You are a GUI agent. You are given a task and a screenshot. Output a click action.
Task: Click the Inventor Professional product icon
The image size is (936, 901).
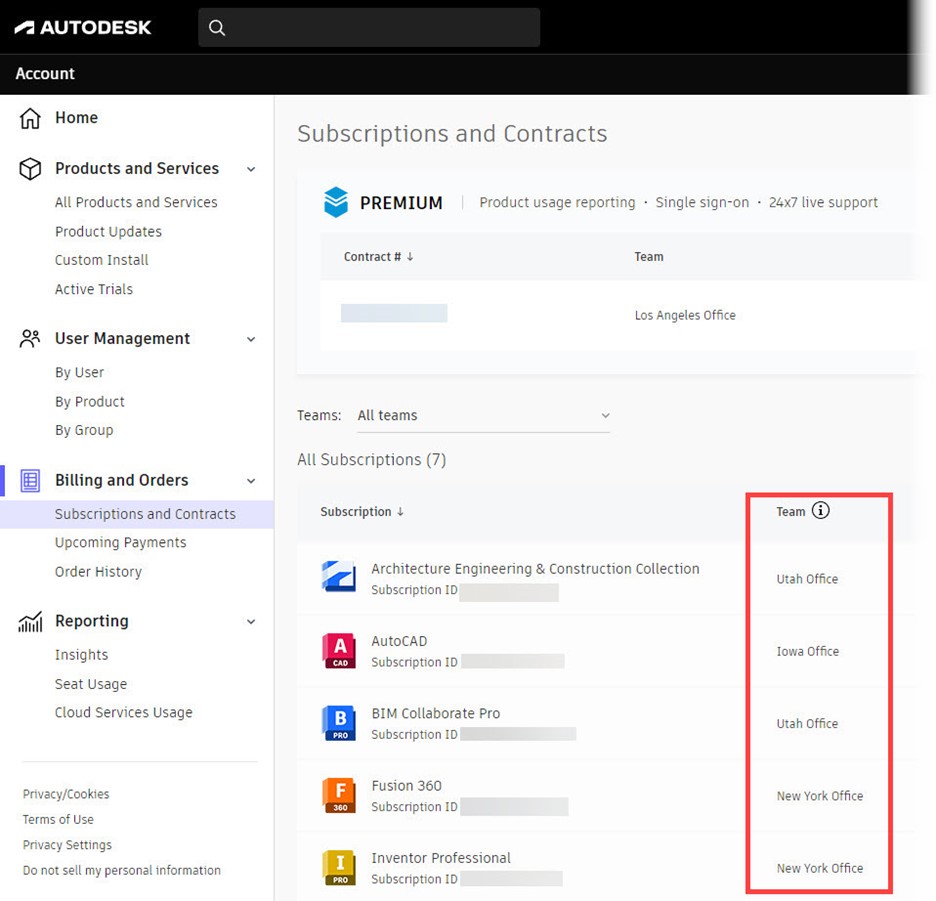pos(339,866)
